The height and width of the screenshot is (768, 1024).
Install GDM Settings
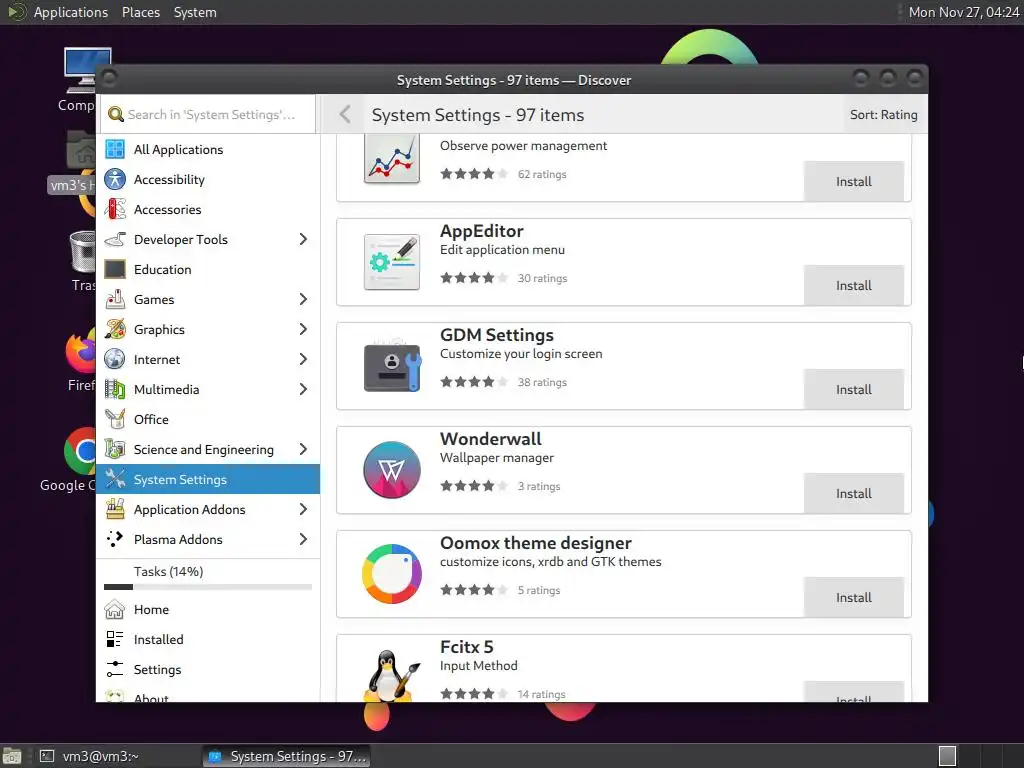(x=854, y=389)
